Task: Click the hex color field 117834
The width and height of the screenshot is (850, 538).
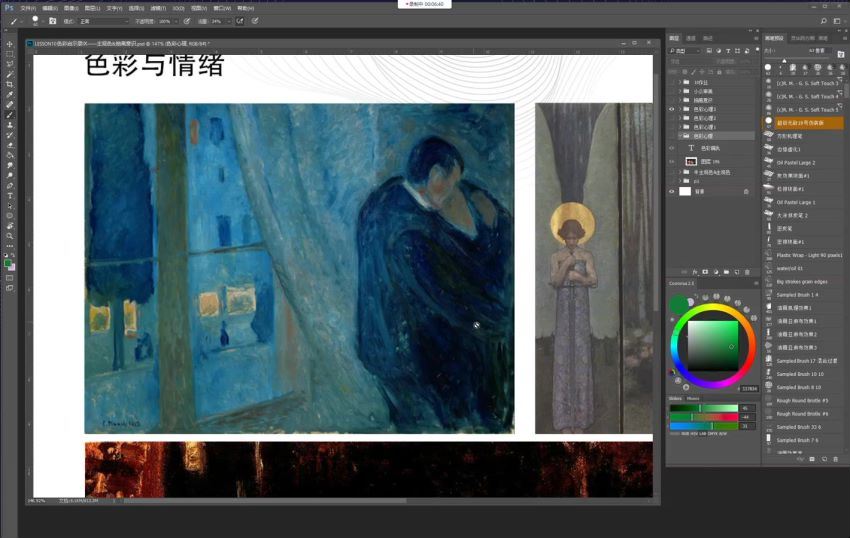Action: point(749,389)
